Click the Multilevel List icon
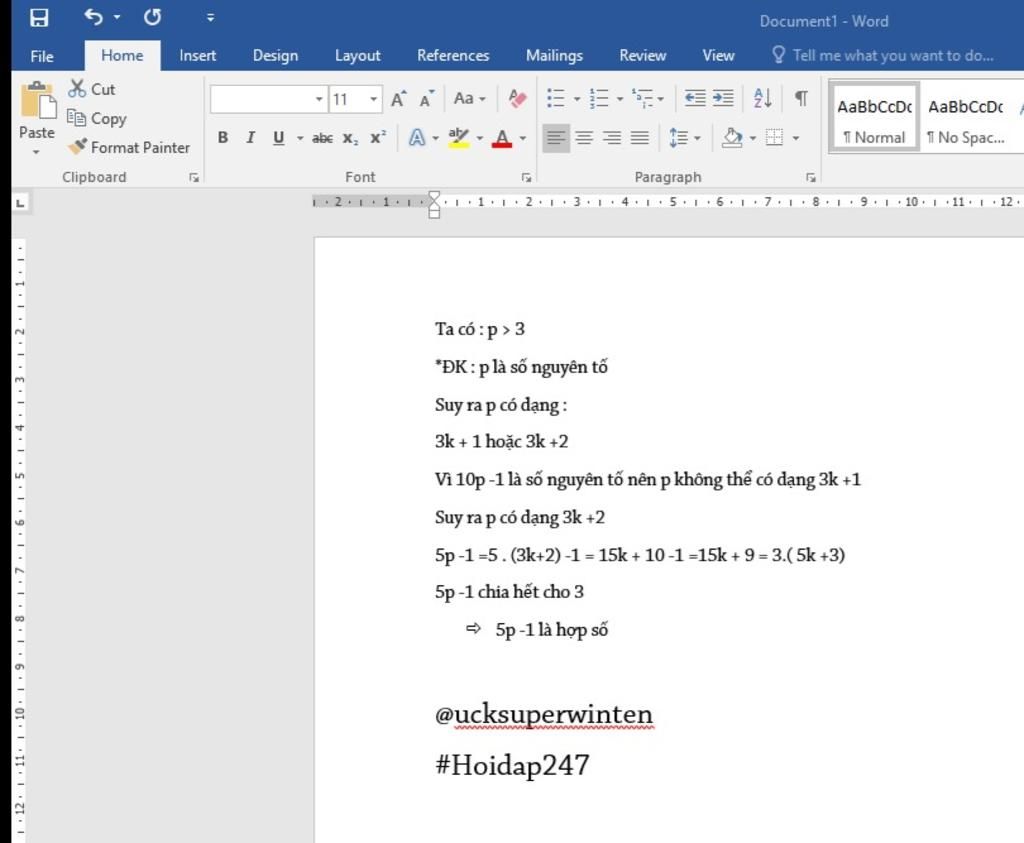This screenshot has height=843, width=1024. point(643,99)
